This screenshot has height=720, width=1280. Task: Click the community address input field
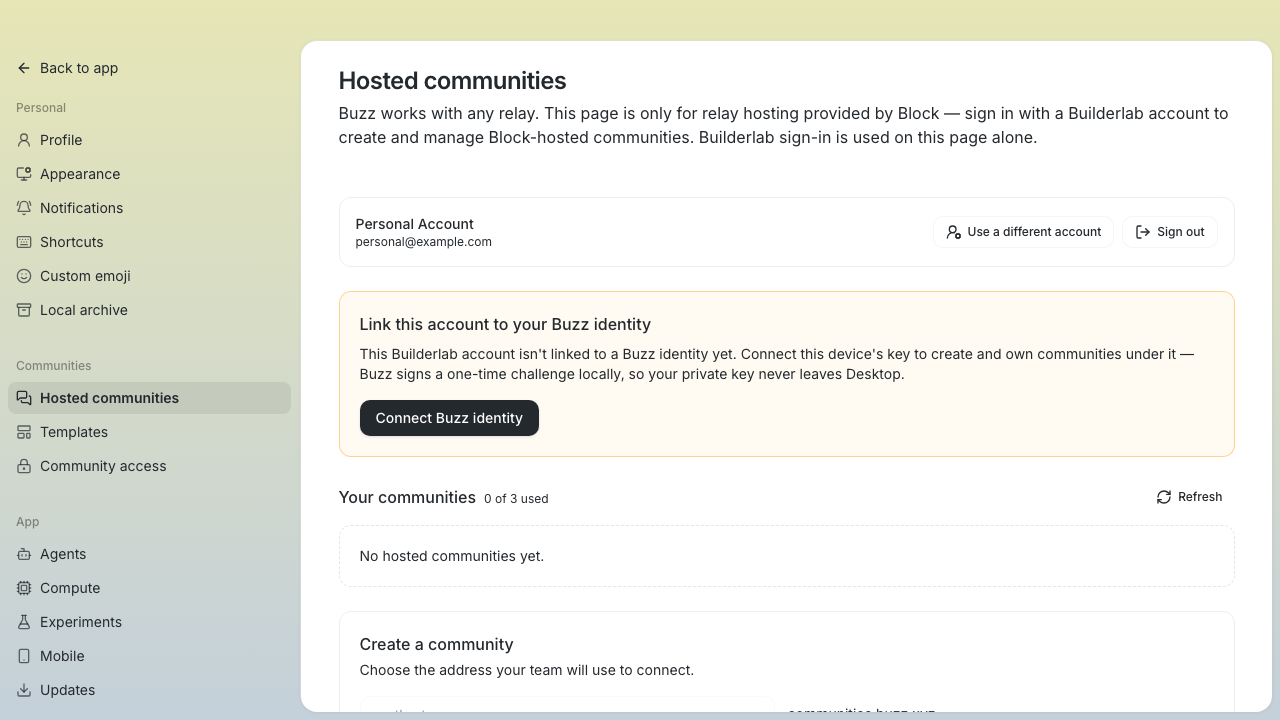tap(567, 706)
